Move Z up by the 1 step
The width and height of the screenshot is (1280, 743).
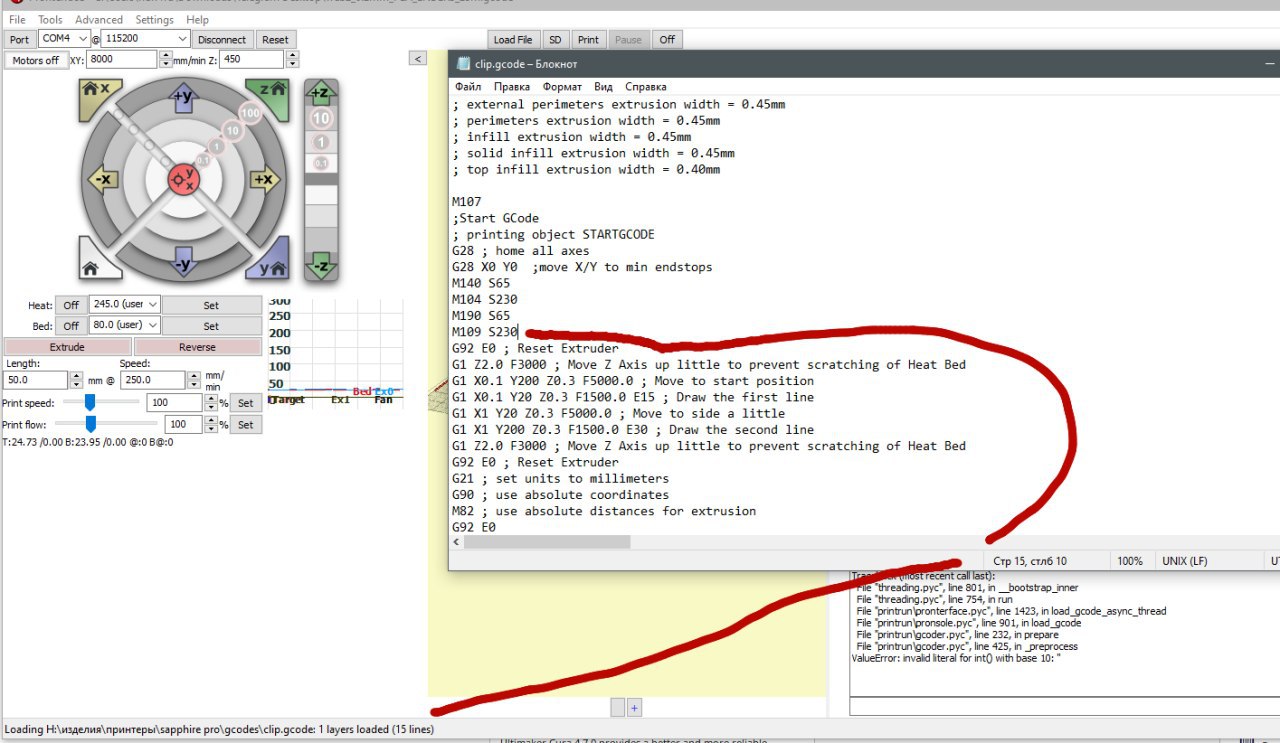(321, 142)
